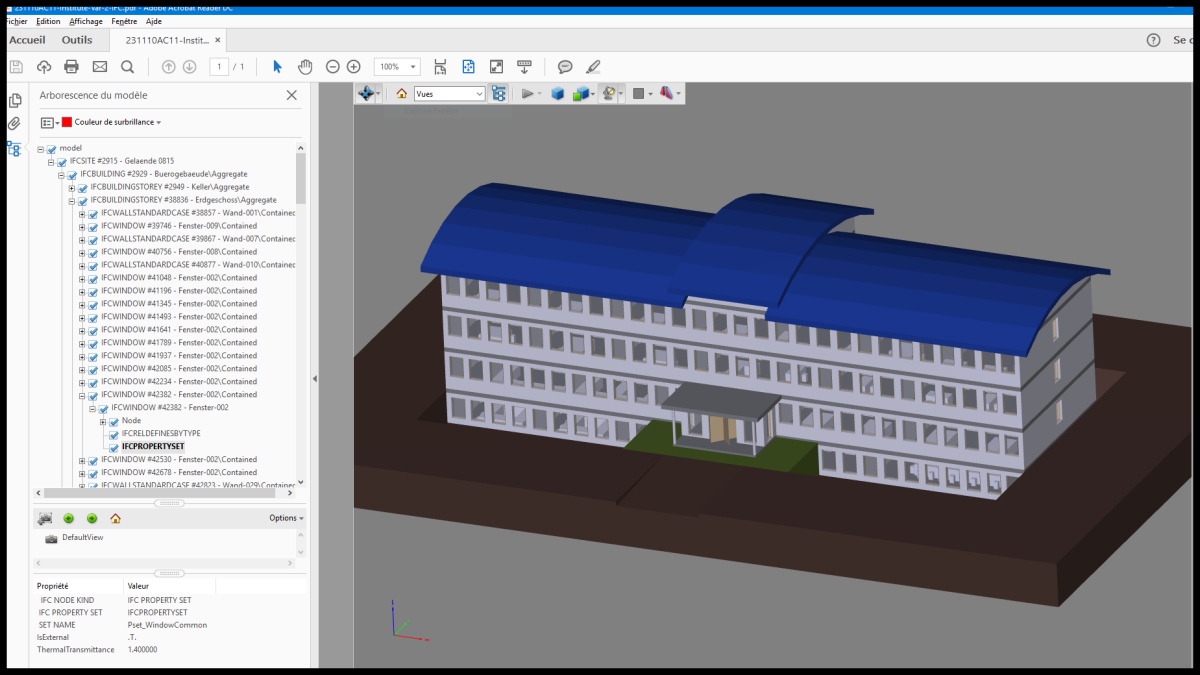Click the green previous view arrow

coord(69,518)
